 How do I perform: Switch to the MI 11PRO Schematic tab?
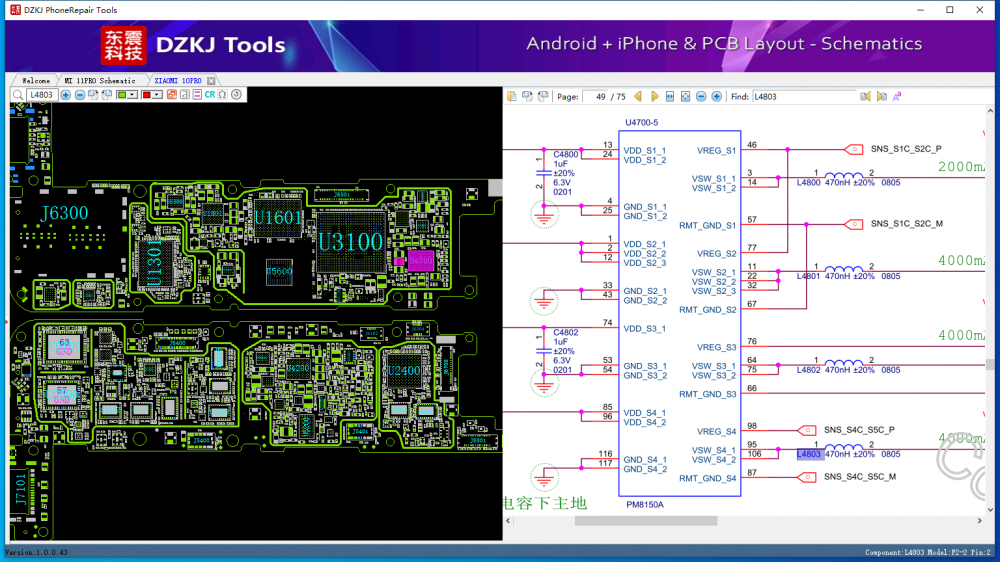coord(100,81)
